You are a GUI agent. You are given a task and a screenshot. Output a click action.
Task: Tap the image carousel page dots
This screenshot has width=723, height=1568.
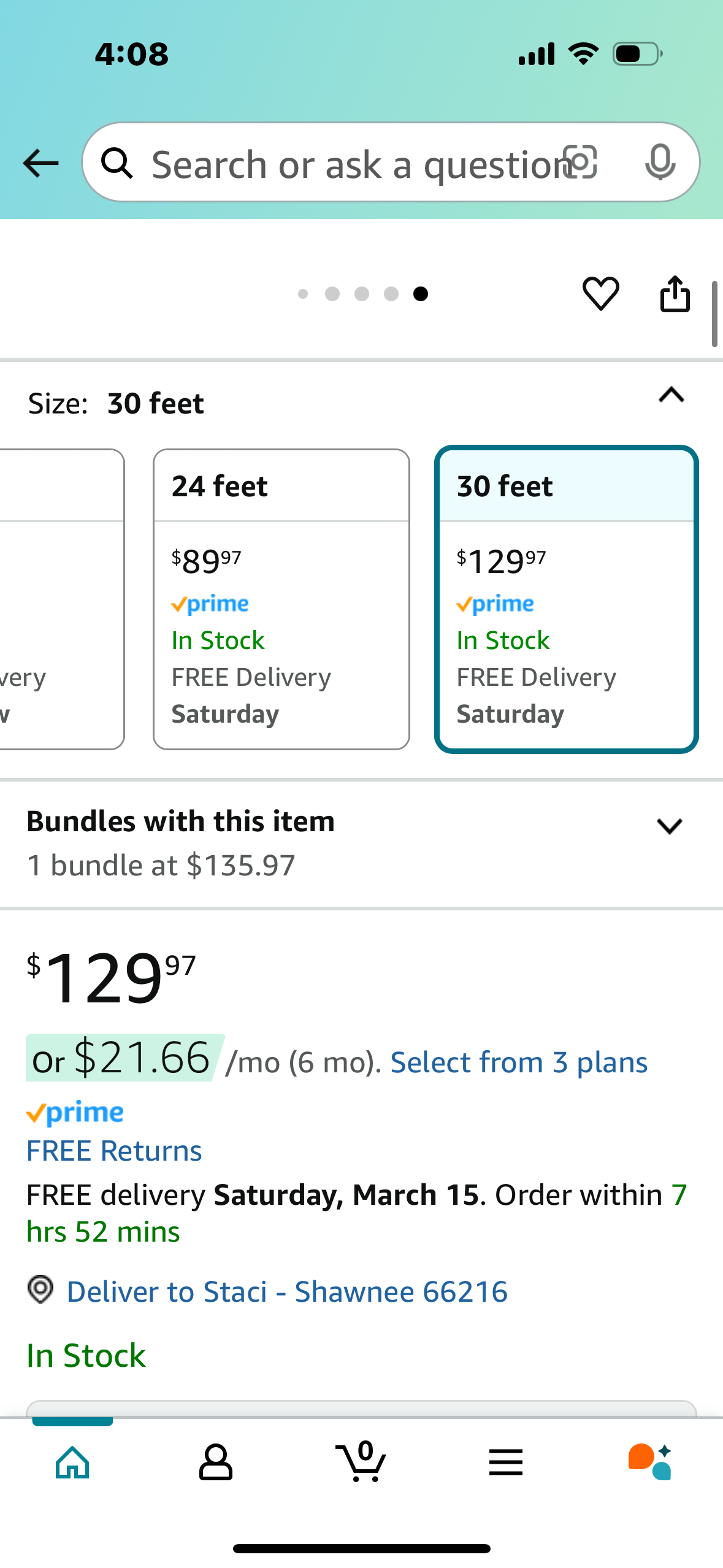(x=362, y=294)
